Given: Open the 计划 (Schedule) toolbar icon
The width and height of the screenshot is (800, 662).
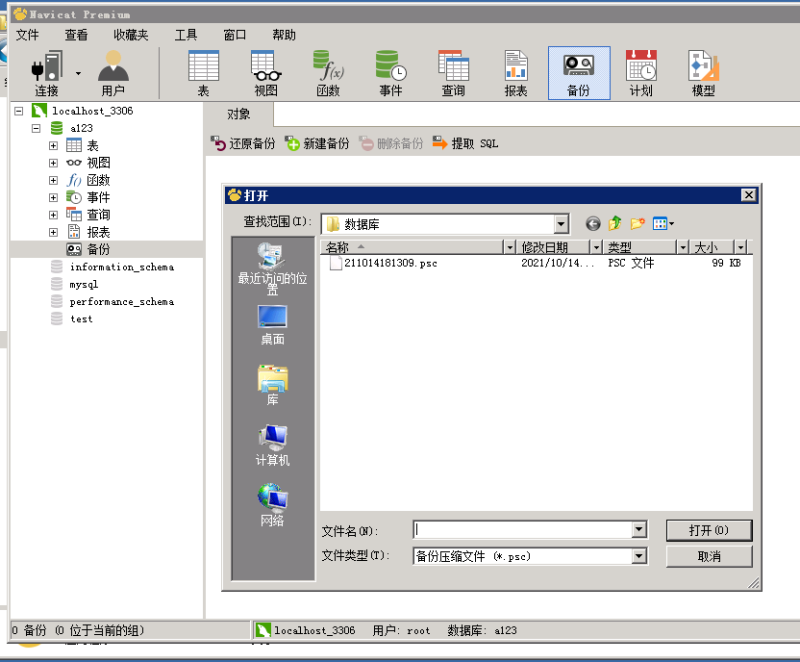Looking at the screenshot, I should (x=641, y=73).
